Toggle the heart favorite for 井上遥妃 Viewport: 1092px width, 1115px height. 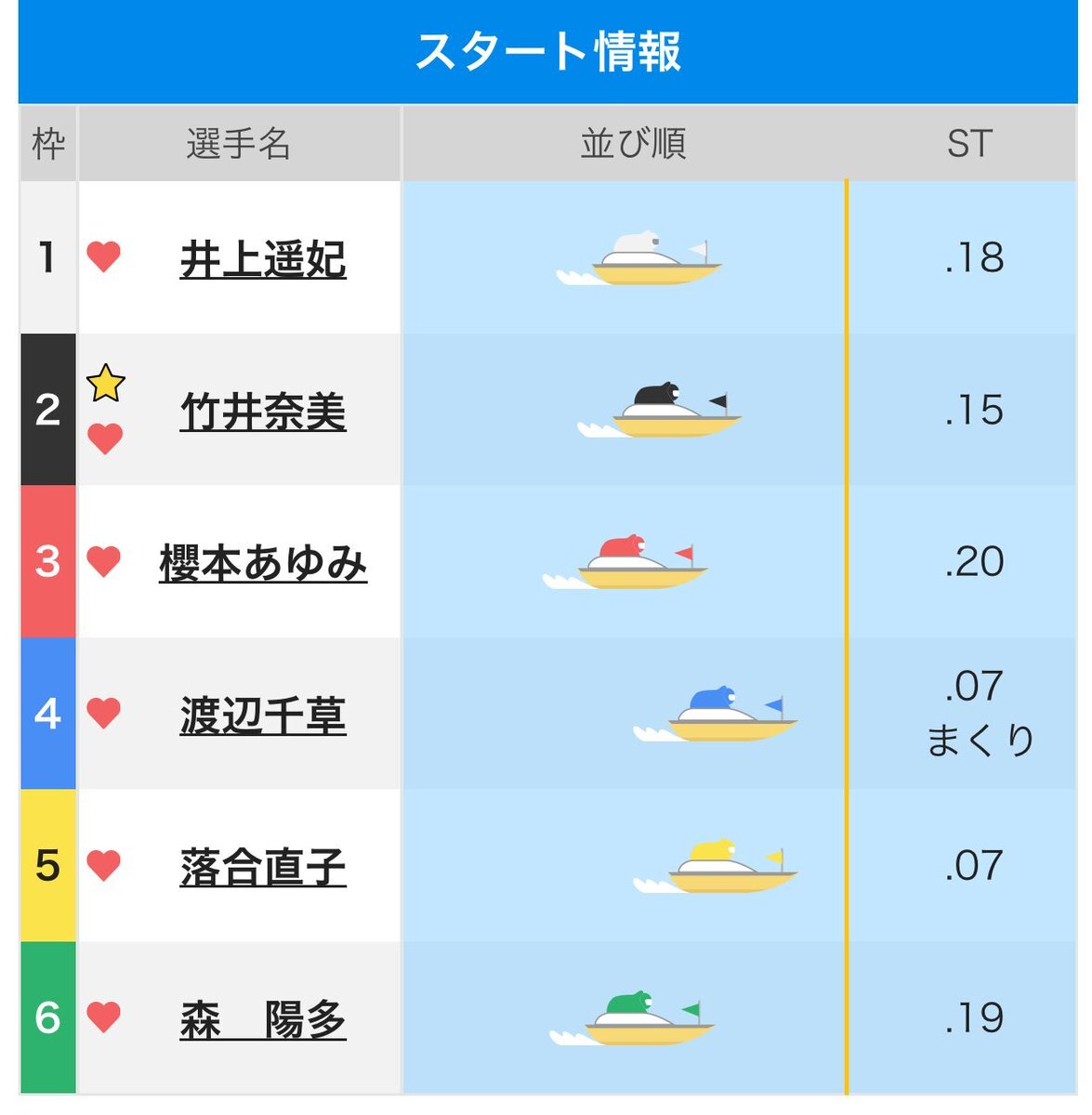[104, 257]
